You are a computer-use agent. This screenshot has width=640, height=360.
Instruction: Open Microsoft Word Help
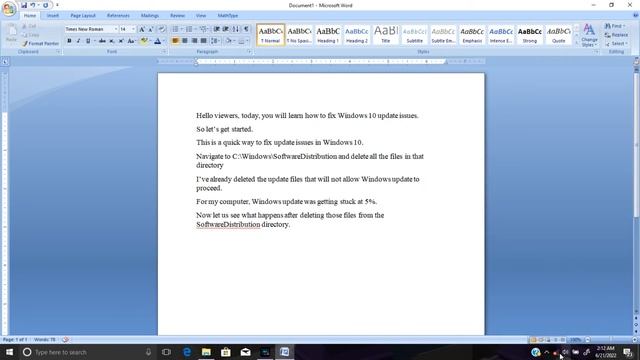(x=635, y=16)
